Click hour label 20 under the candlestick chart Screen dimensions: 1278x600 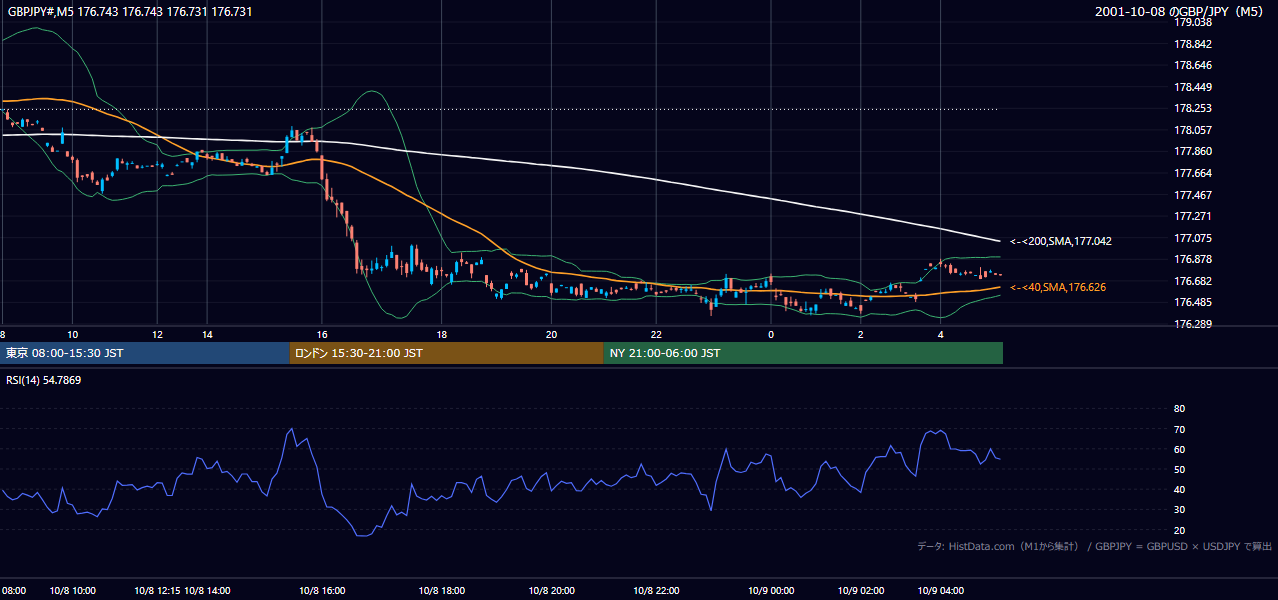click(x=552, y=334)
